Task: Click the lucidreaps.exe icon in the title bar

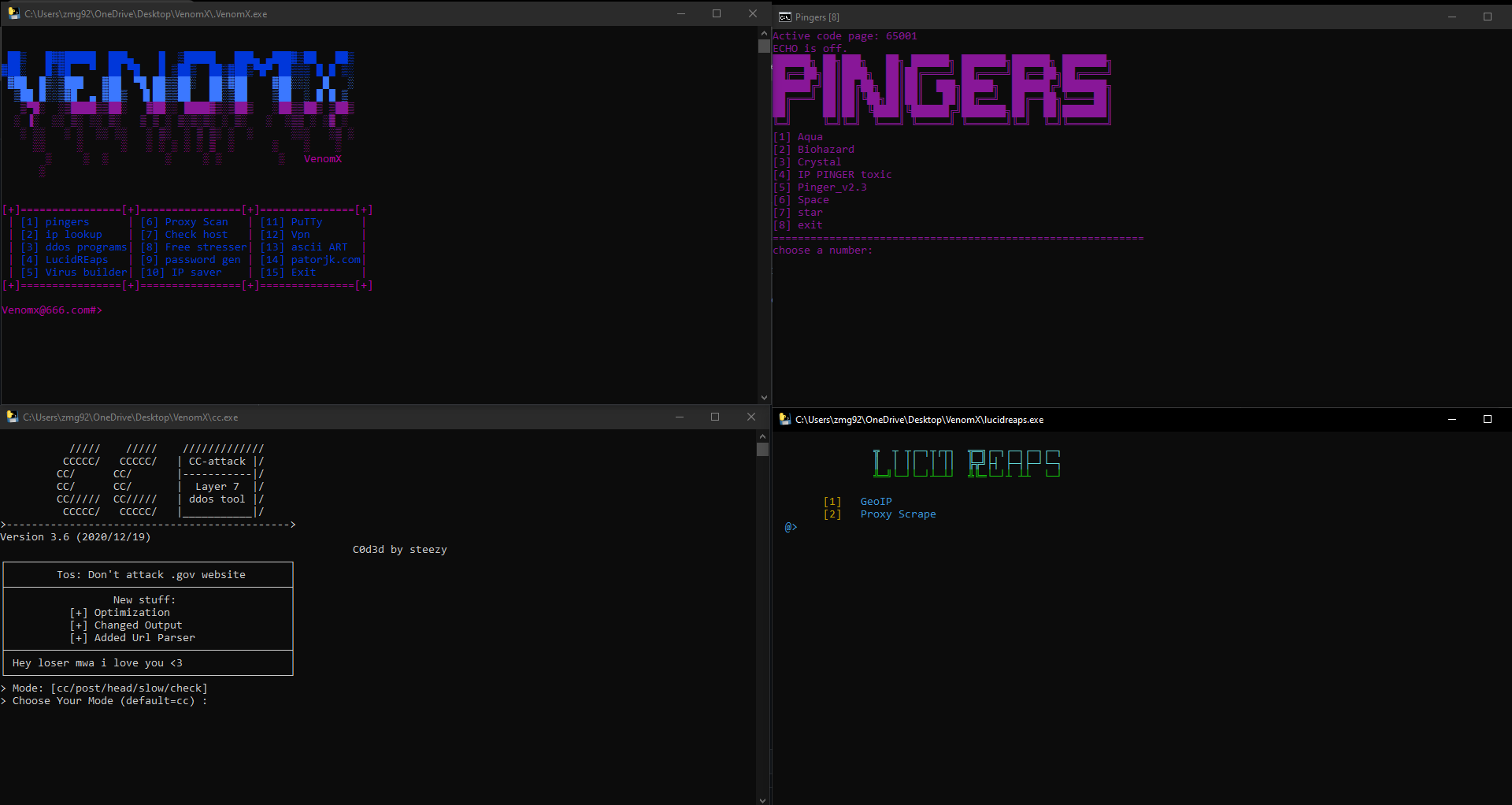Action: 784,420
